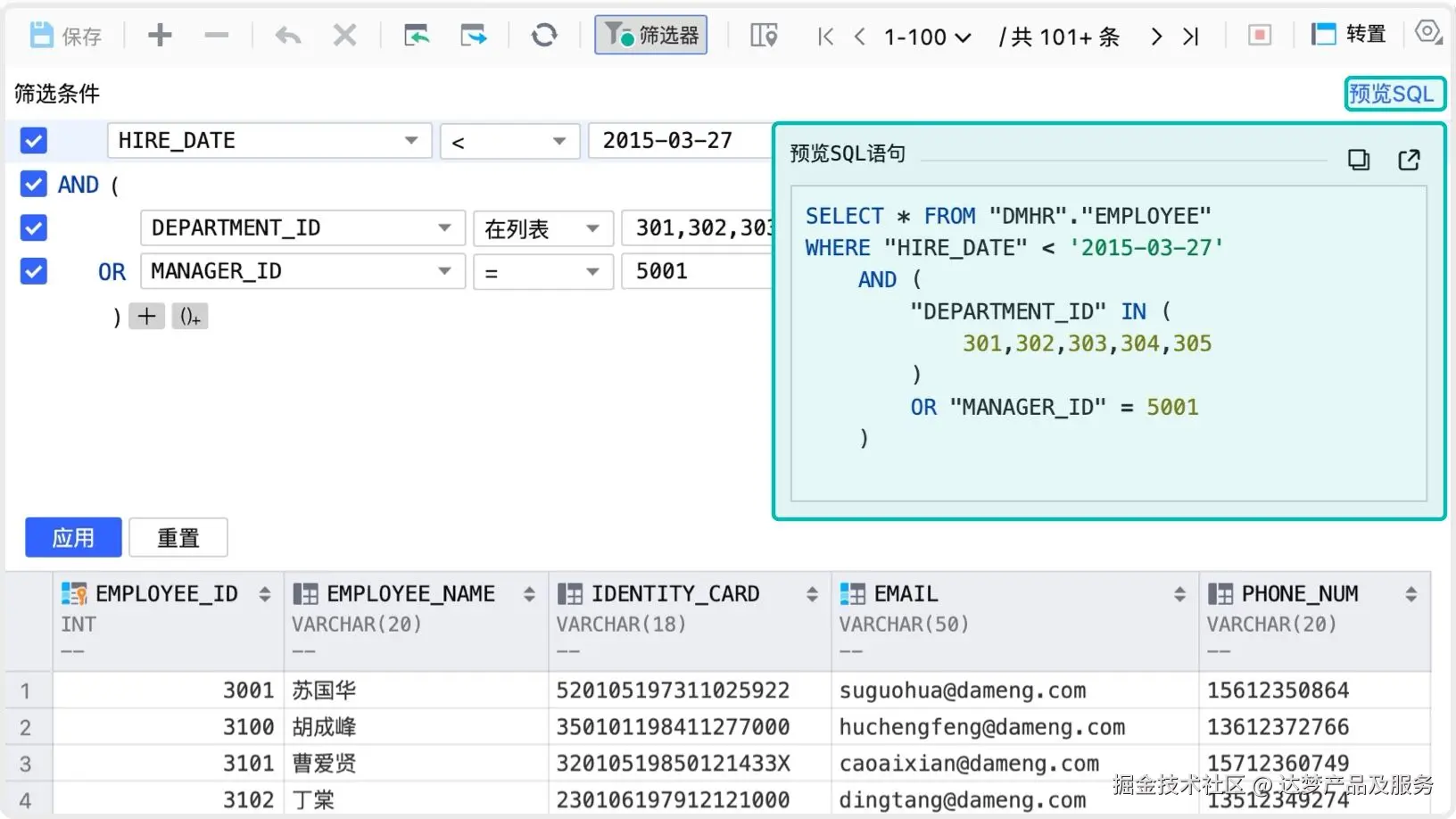Screen dimensions: 1456x819
Task: Click the phone cell 15612350864
Action: click(x=1315, y=691)
